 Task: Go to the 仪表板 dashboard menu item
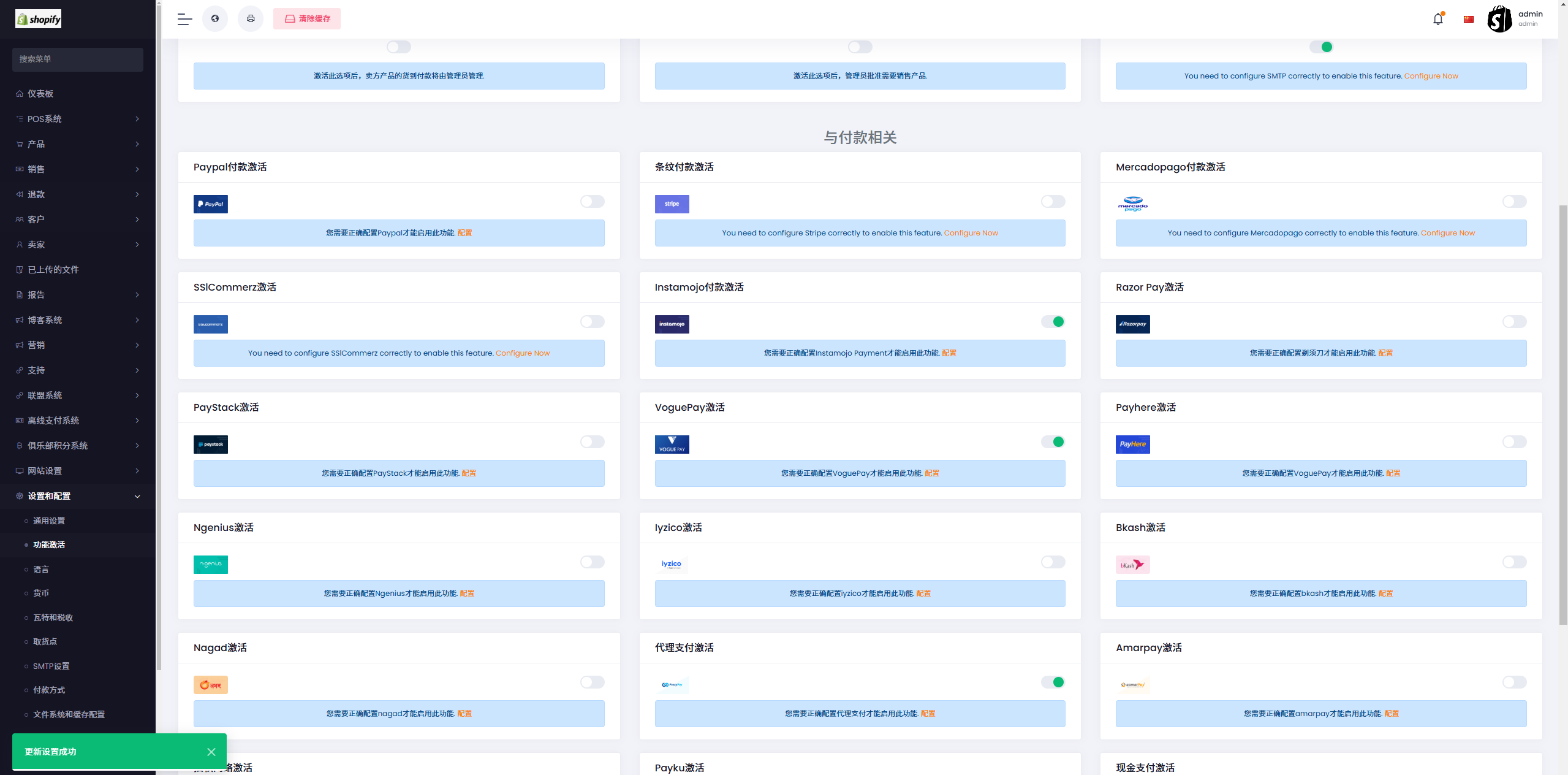tap(40, 94)
